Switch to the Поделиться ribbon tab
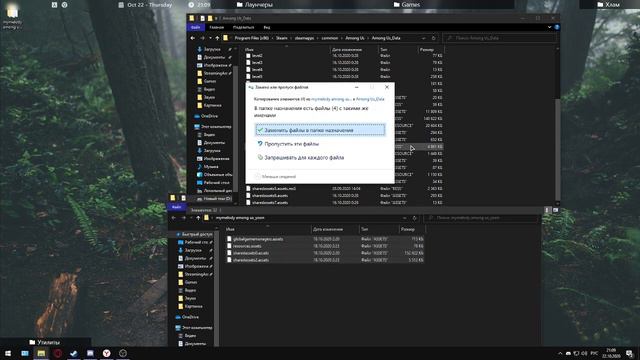 pos(243,27)
